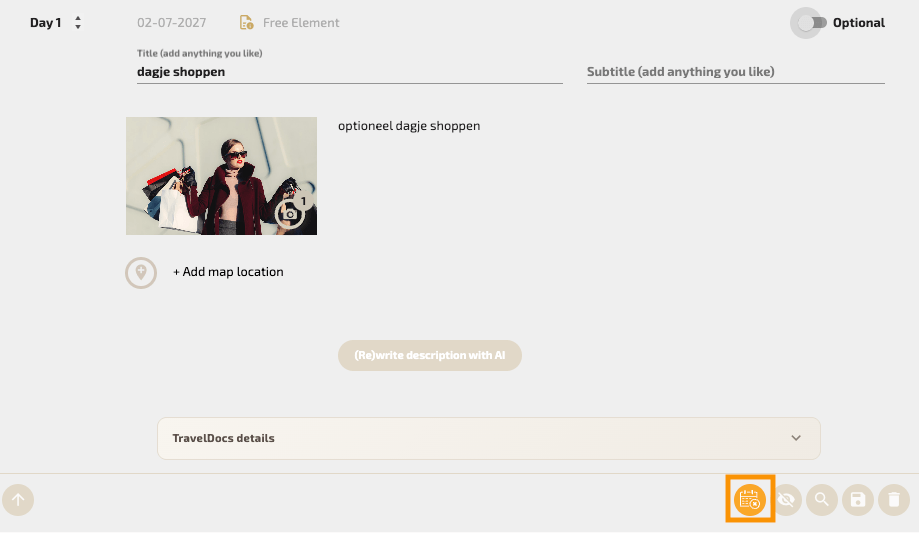Image resolution: width=919 pixels, height=533 pixels.
Task: Open the camera photo count icon
Action: click(x=291, y=212)
